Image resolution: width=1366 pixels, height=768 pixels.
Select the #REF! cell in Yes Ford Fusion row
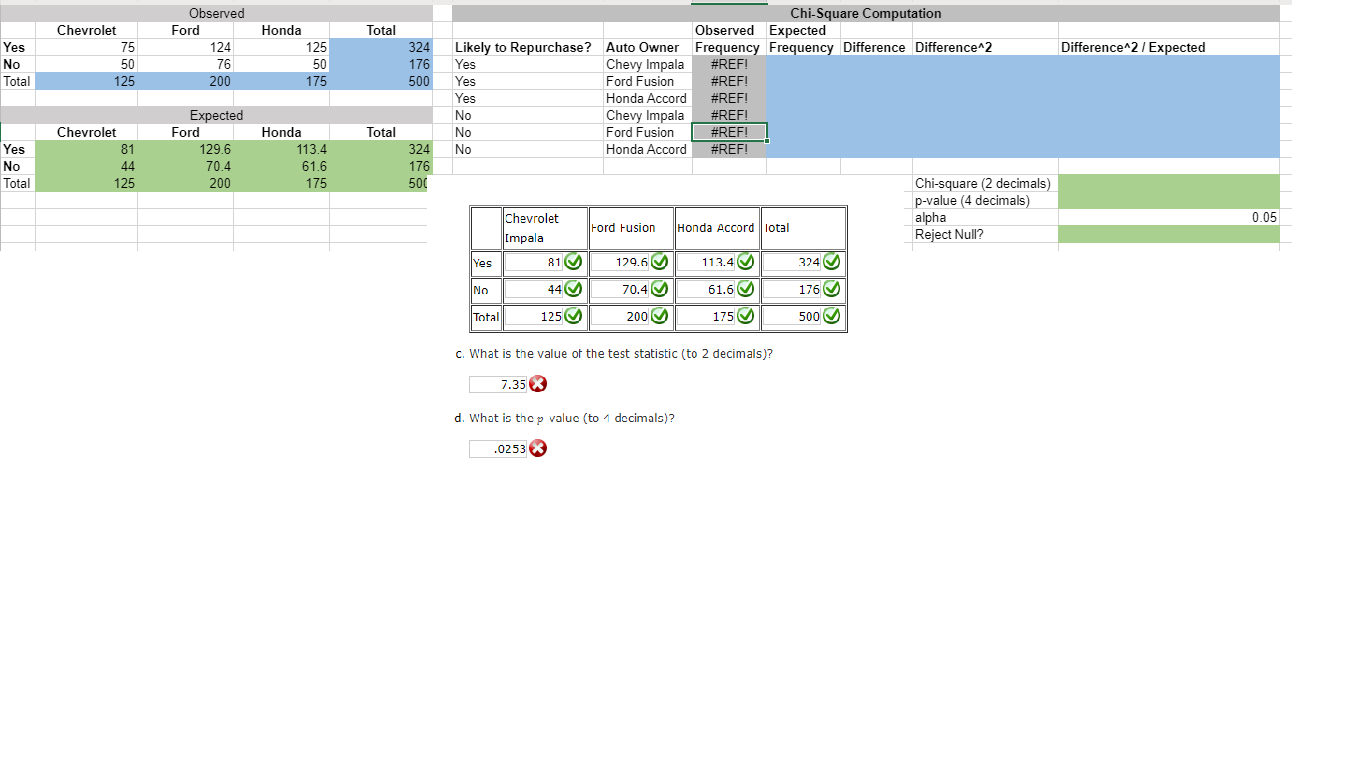[729, 81]
